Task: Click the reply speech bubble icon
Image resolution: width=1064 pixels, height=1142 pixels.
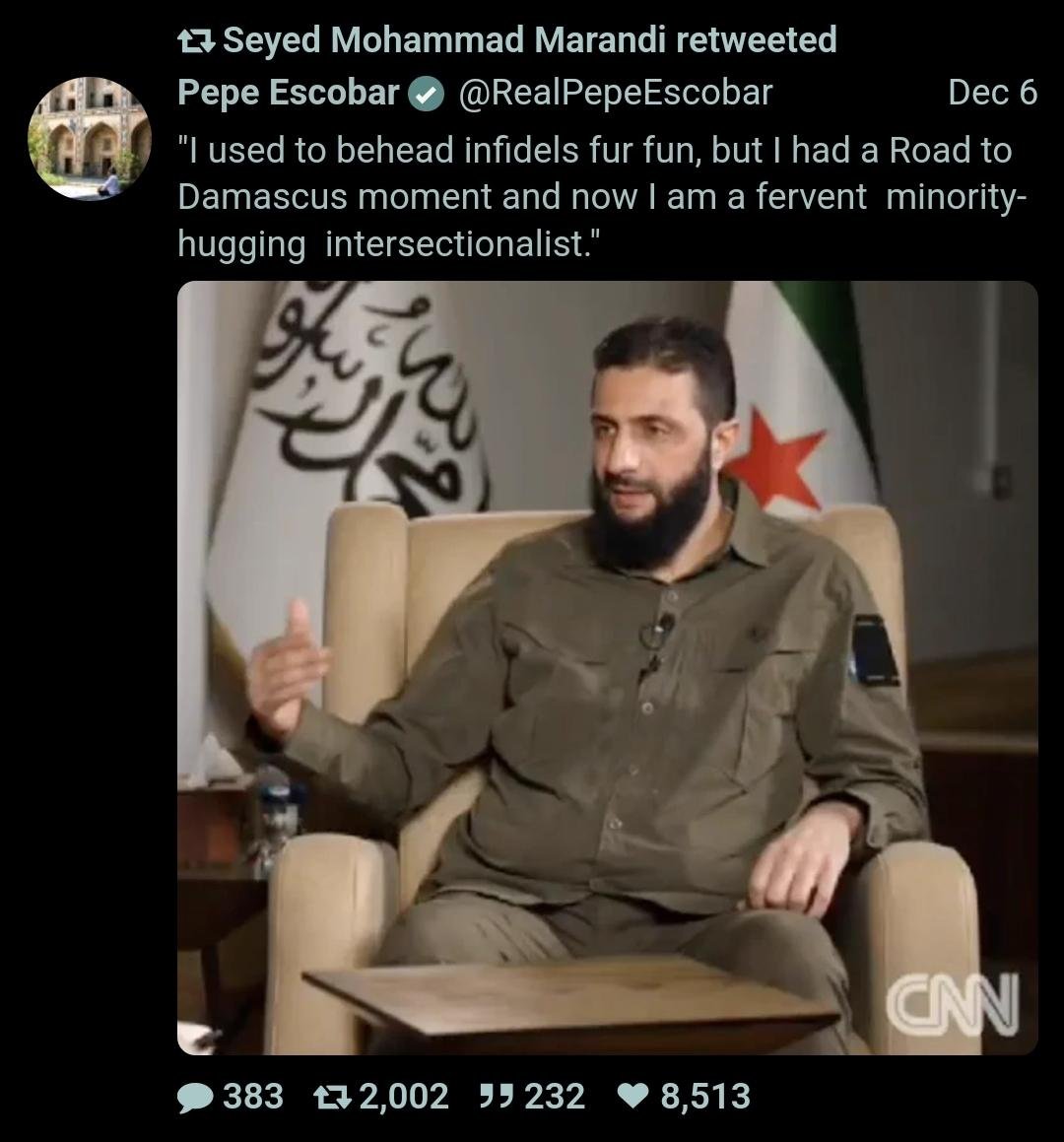Action: (x=196, y=1097)
